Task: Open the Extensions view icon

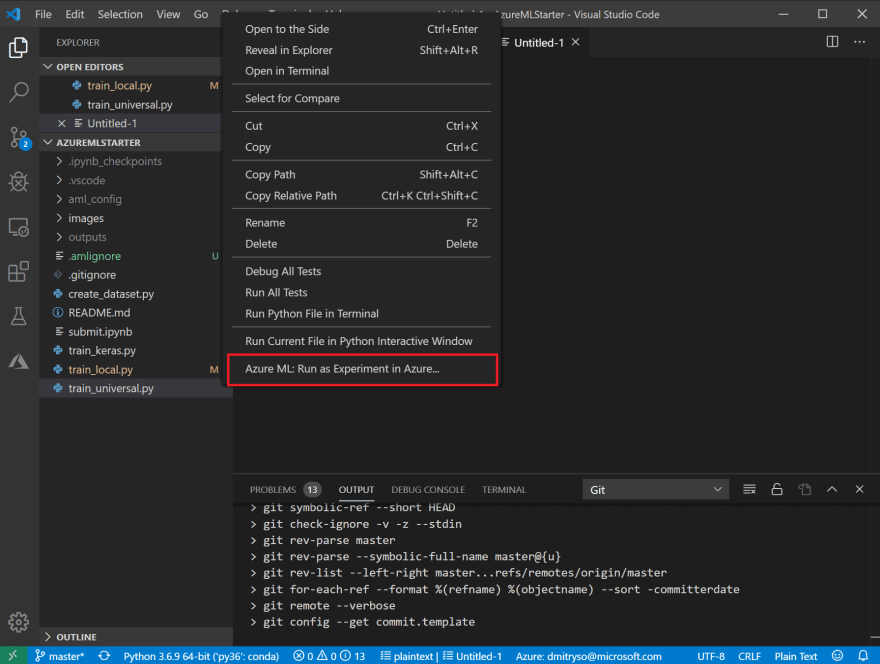Action: 19,272
